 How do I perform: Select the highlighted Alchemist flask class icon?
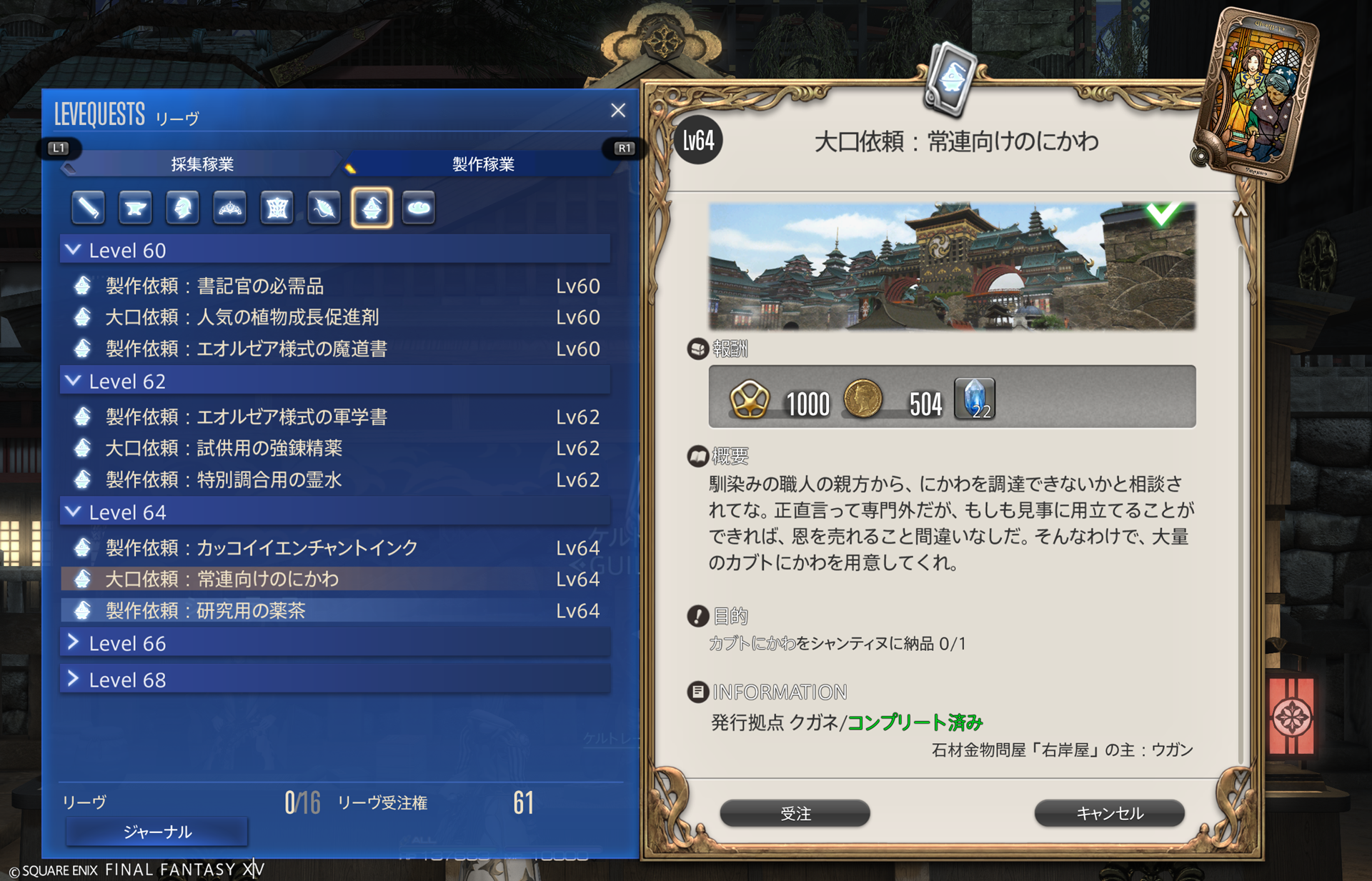[372, 208]
